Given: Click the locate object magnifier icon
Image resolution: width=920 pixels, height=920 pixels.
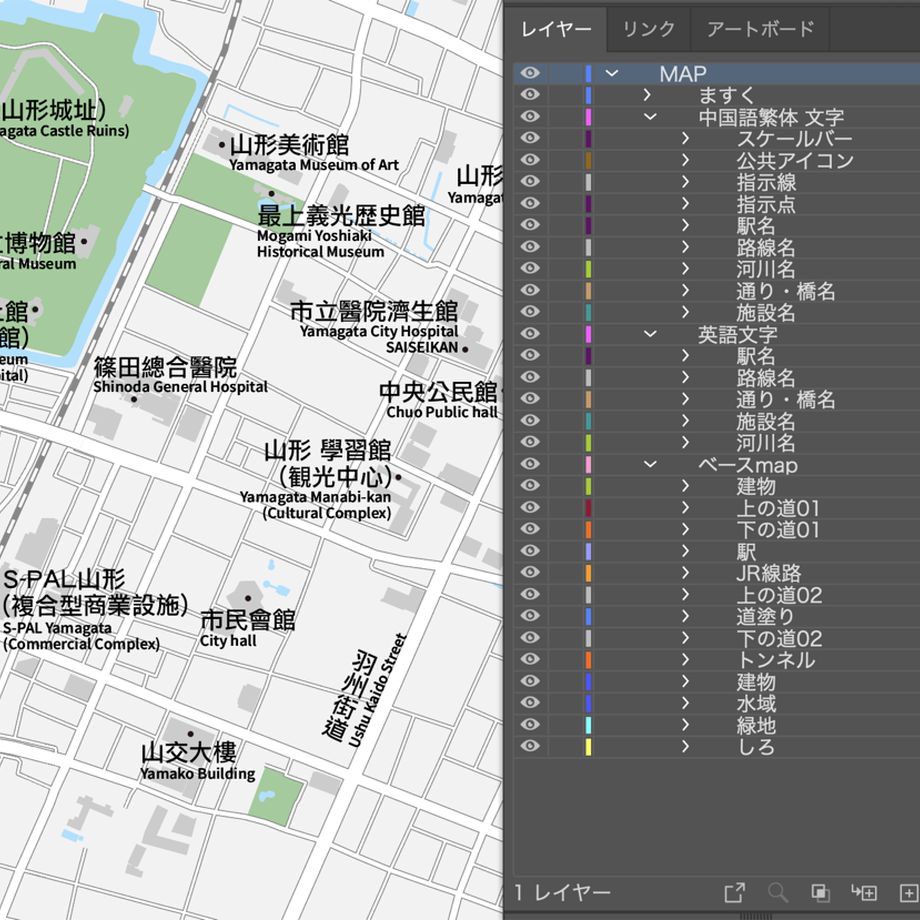Looking at the screenshot, I should click(778, 892).
